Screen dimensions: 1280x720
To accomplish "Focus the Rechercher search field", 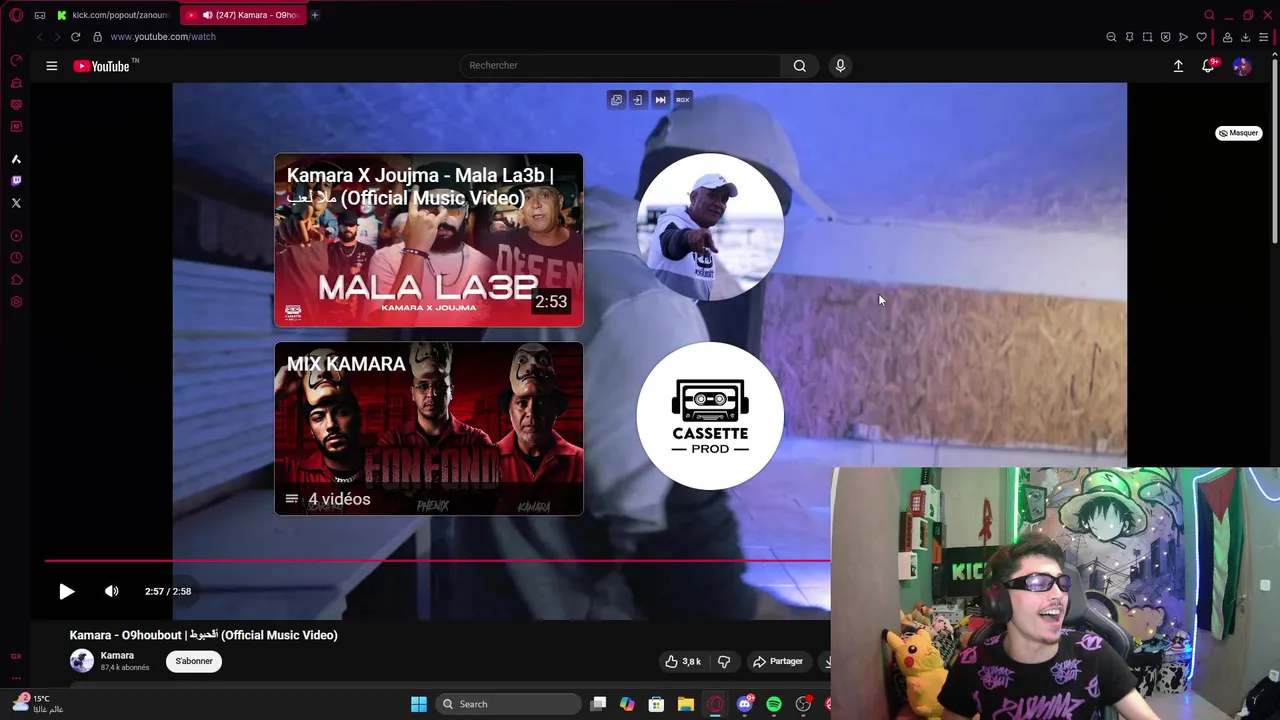I will coord(620,66).
